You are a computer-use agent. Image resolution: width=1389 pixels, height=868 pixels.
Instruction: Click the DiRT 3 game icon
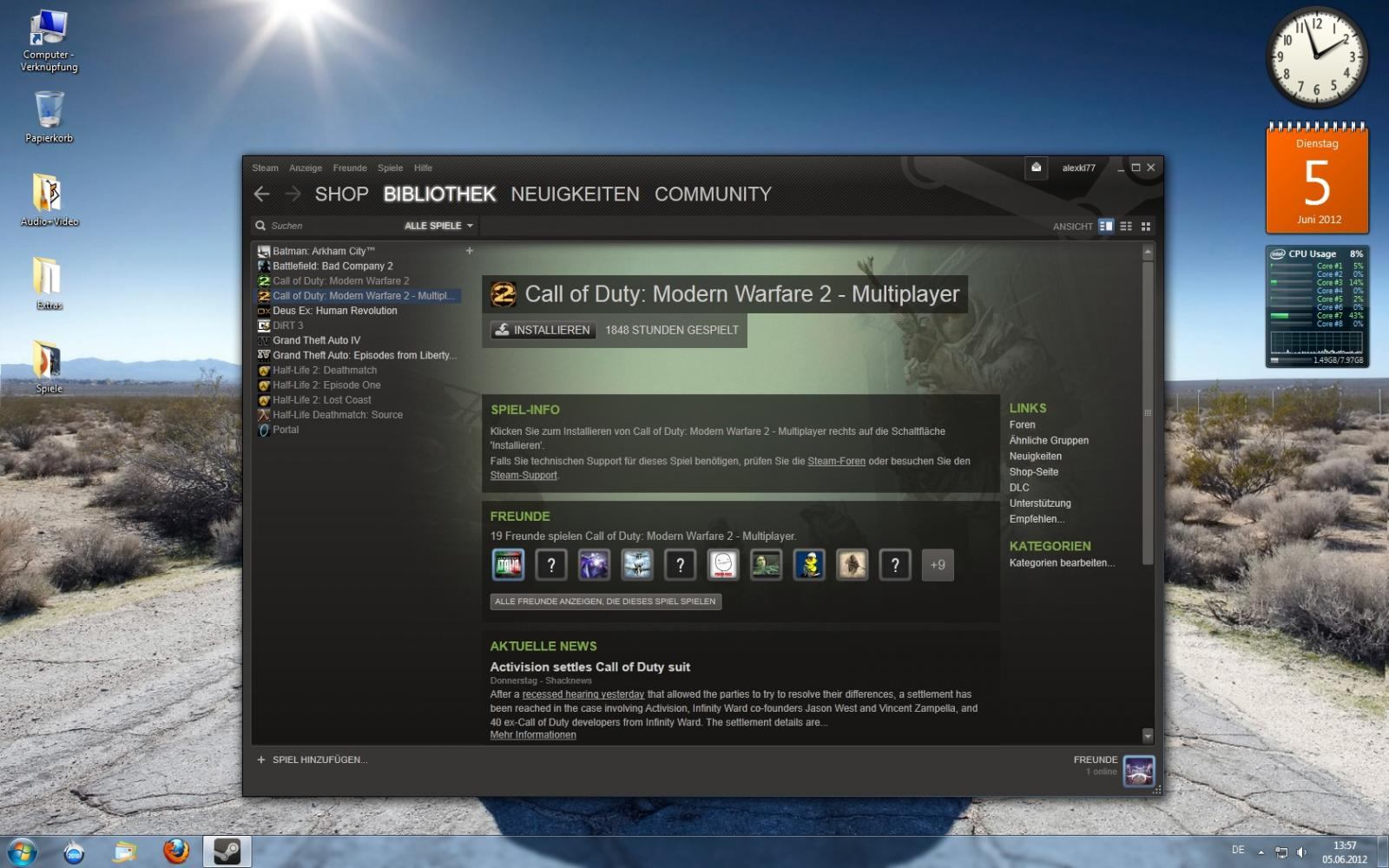(x=264, y=325)
